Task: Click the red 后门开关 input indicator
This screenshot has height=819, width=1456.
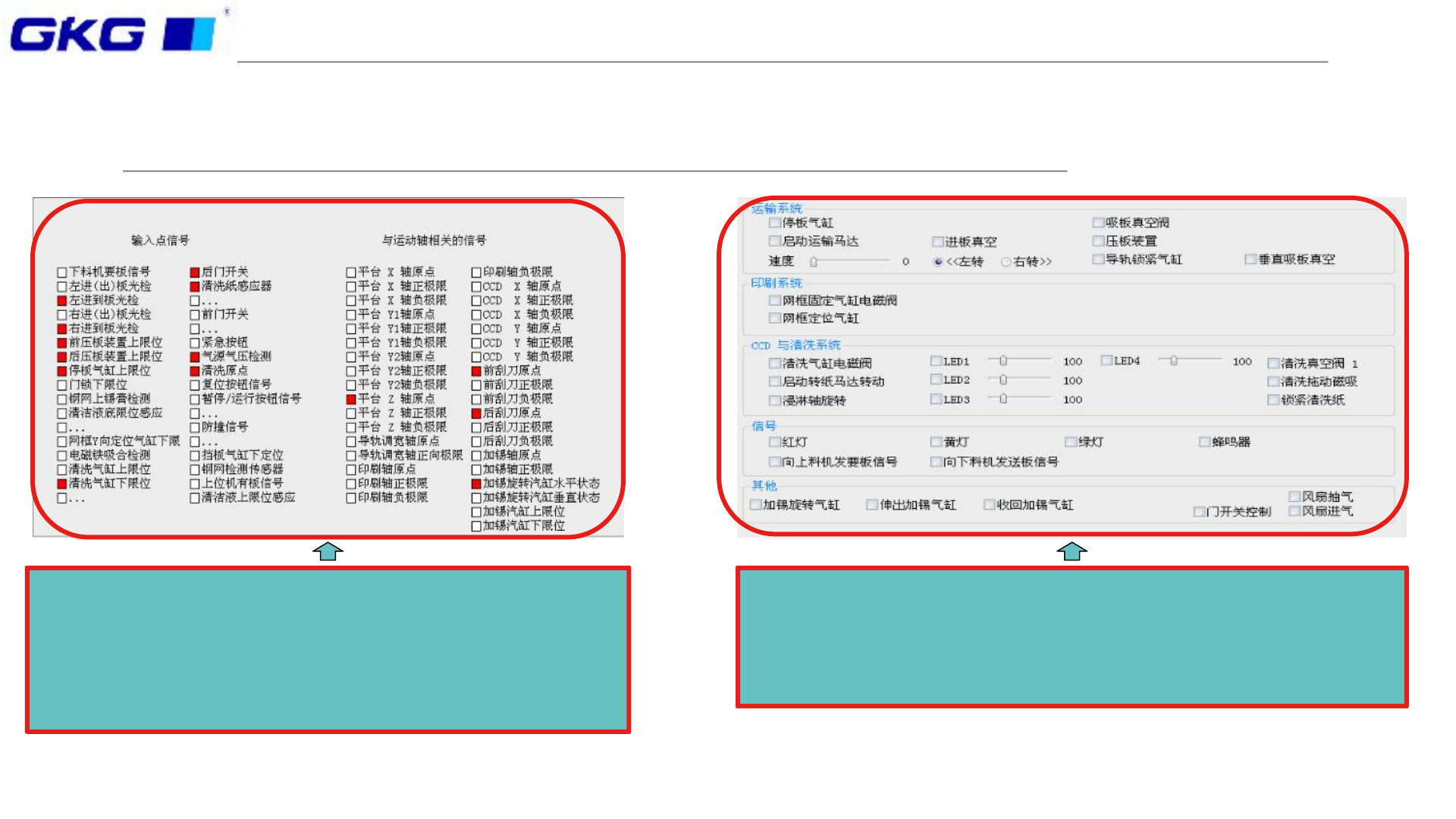Action: pos(195,271)
